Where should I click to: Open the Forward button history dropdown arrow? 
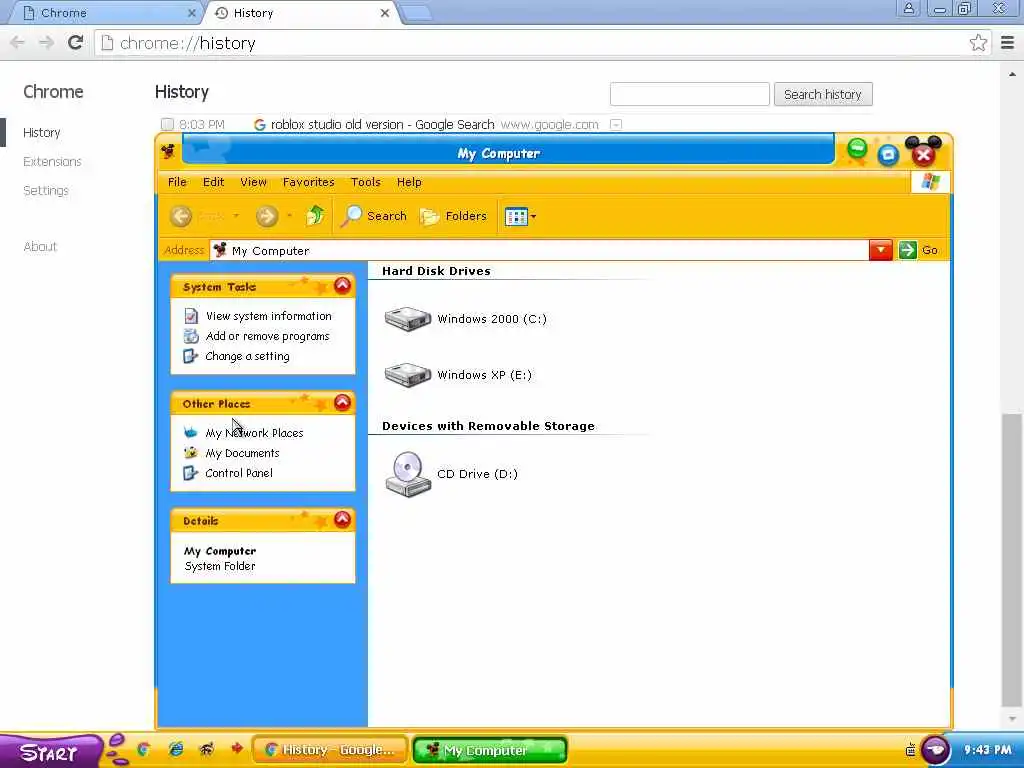[x=289, y=216]
